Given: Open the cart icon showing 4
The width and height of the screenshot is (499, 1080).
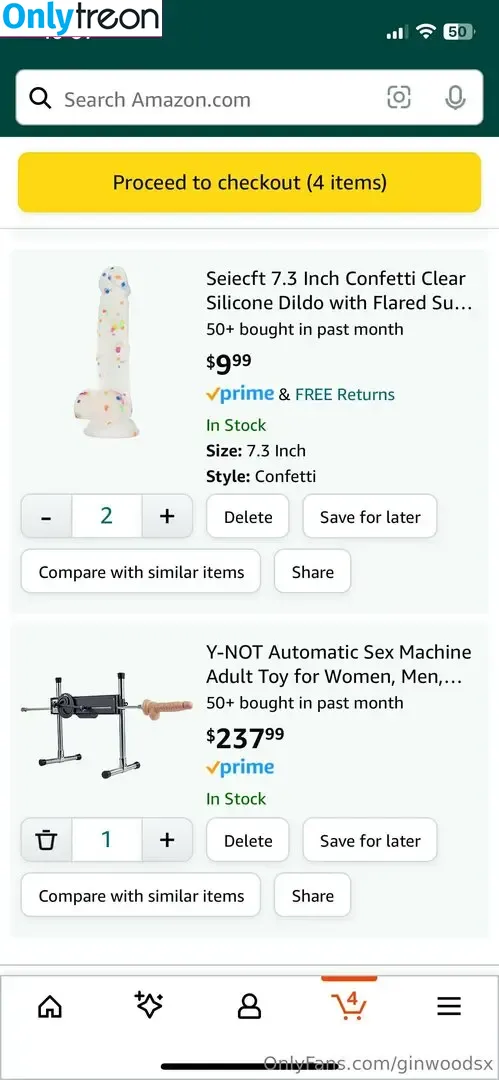Looking at the screenshot, I should coord(349,1006).
